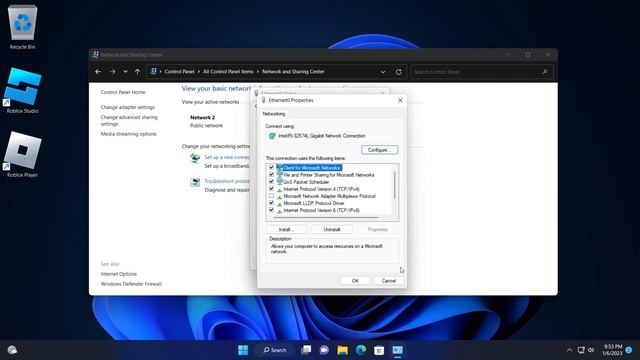
Task: Open the recent locations chevron beside Forward
Action: pos(125,72)
